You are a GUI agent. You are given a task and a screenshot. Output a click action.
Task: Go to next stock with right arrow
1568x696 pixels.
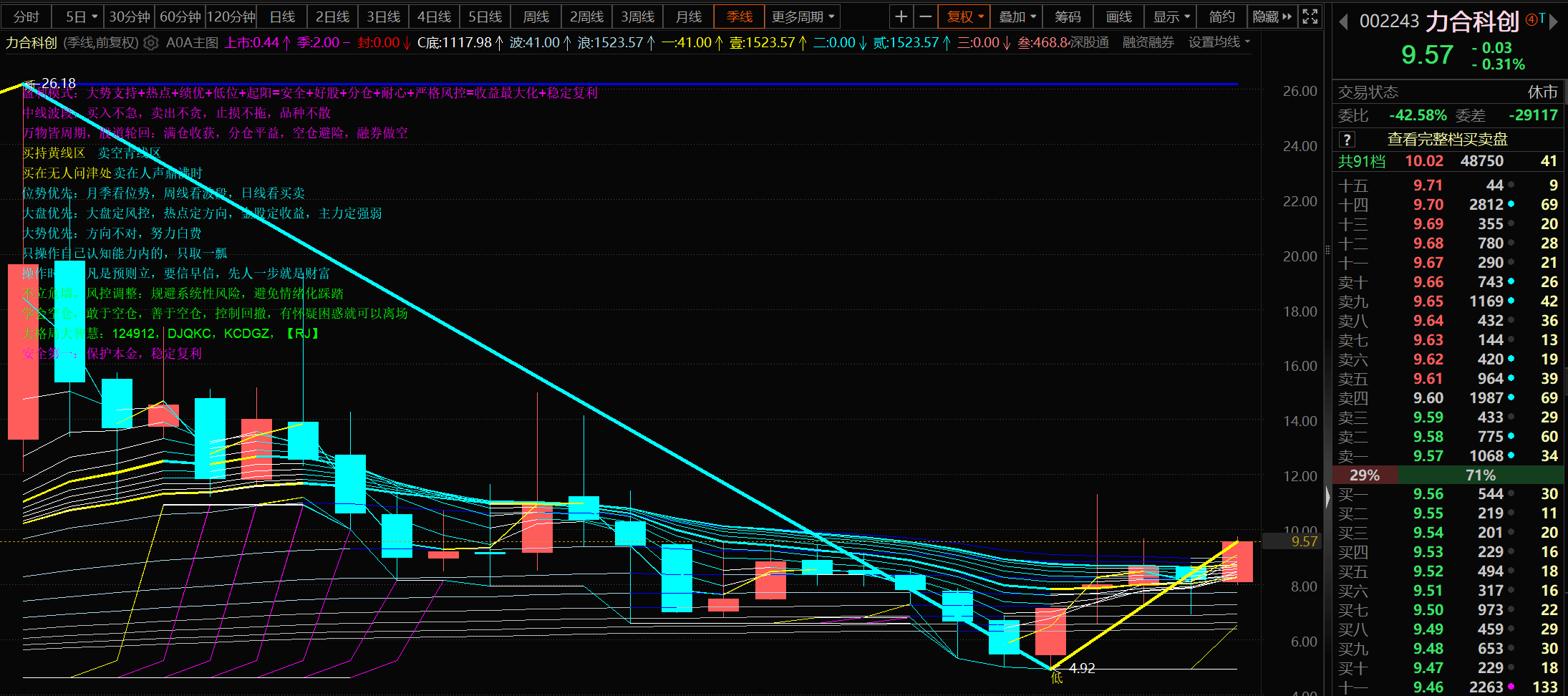[x=1554, y=21]
